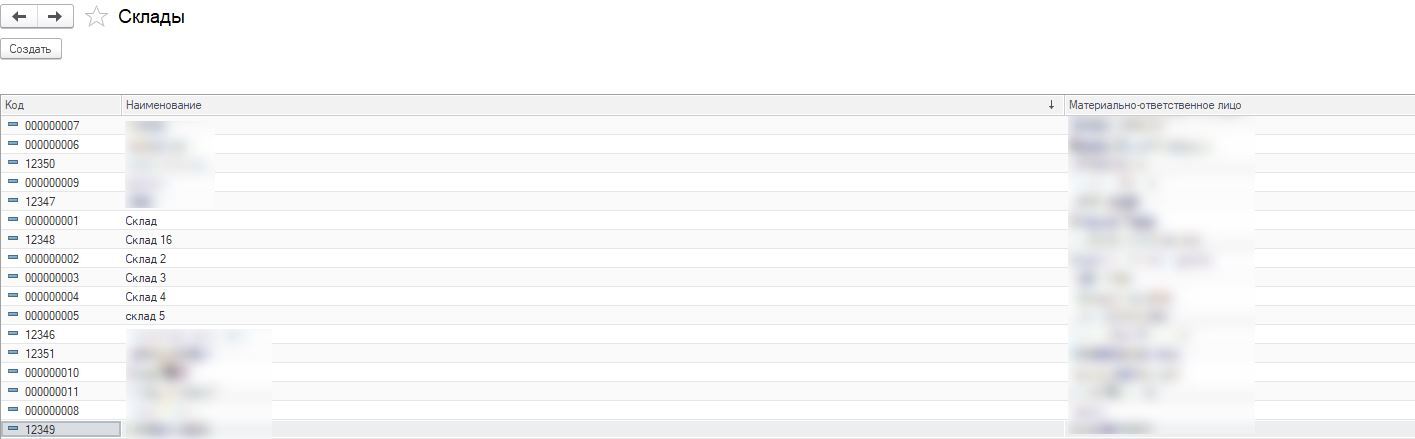Select the Склад 4 warehouse row
1415x439 pixels.
(146, 297)
